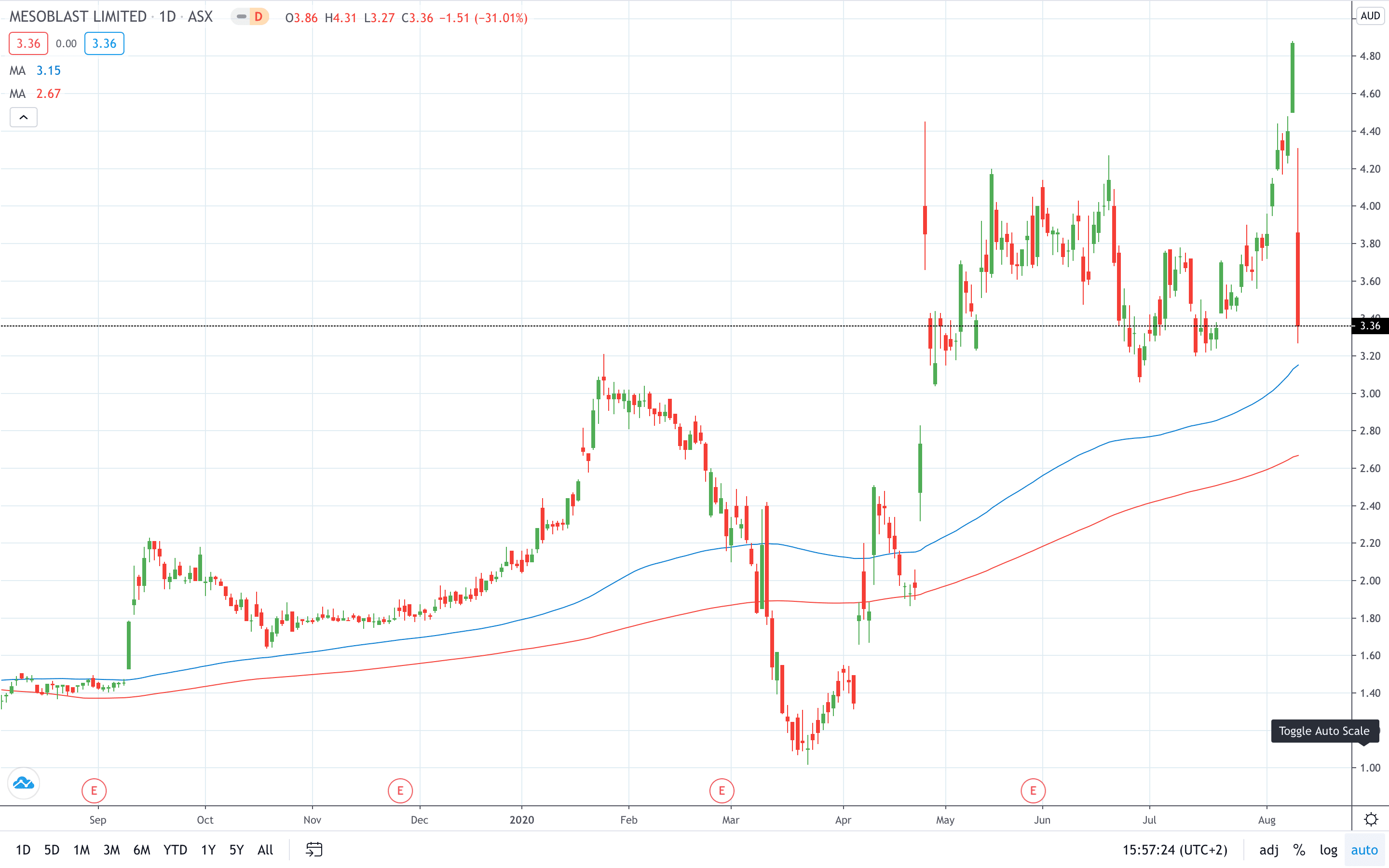Image resolution: width=1389 pixels, height=868 pixels.
Task: Toggle the percent scale option
Action: pyautogui.click(x=1299, y=850)
